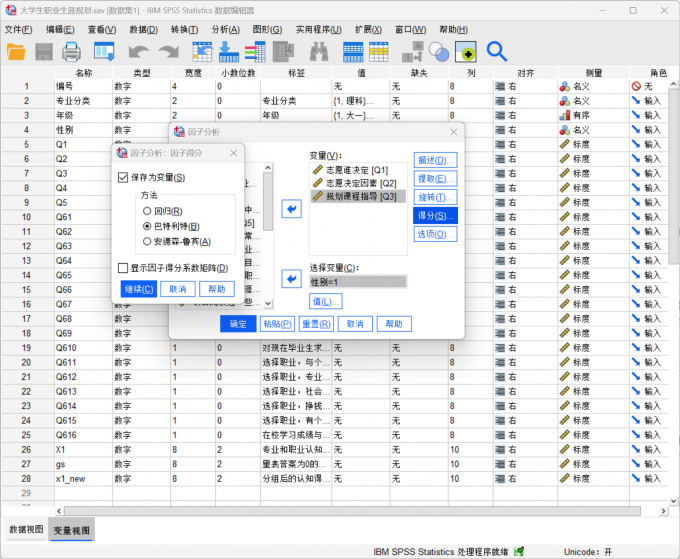680x559 pixels.
Task: Click the 重置 button
Action: tap(316, 324)
